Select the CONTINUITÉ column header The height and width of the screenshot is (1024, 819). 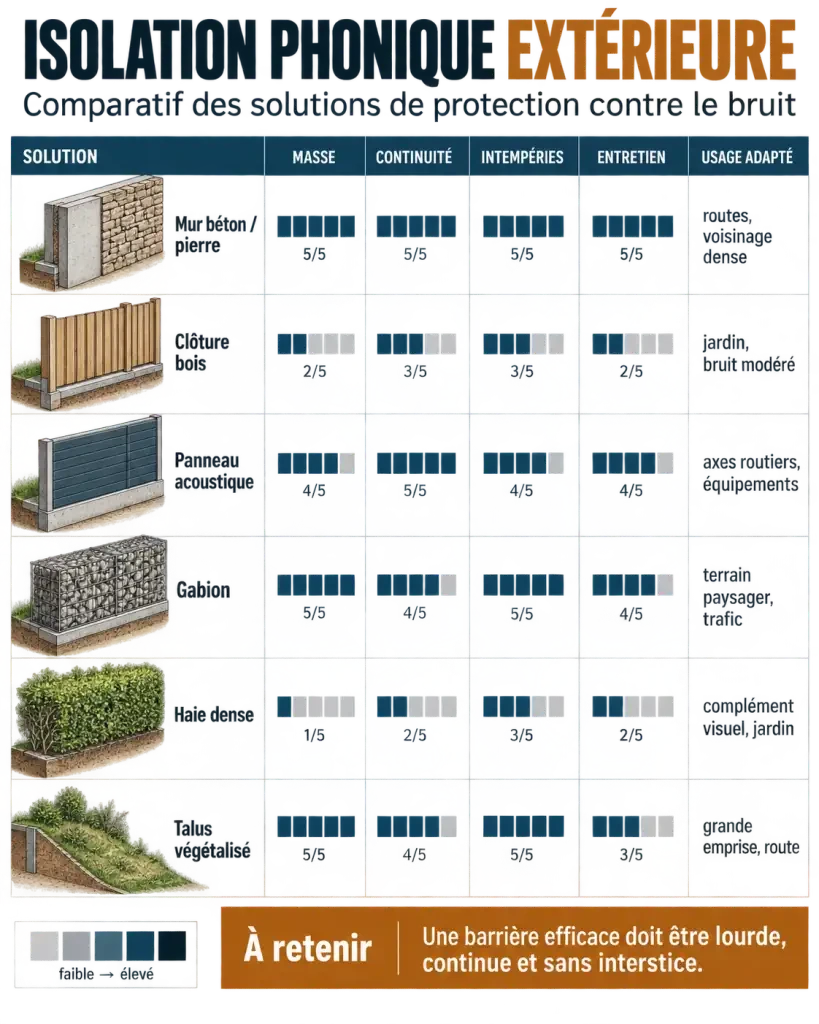414,157
